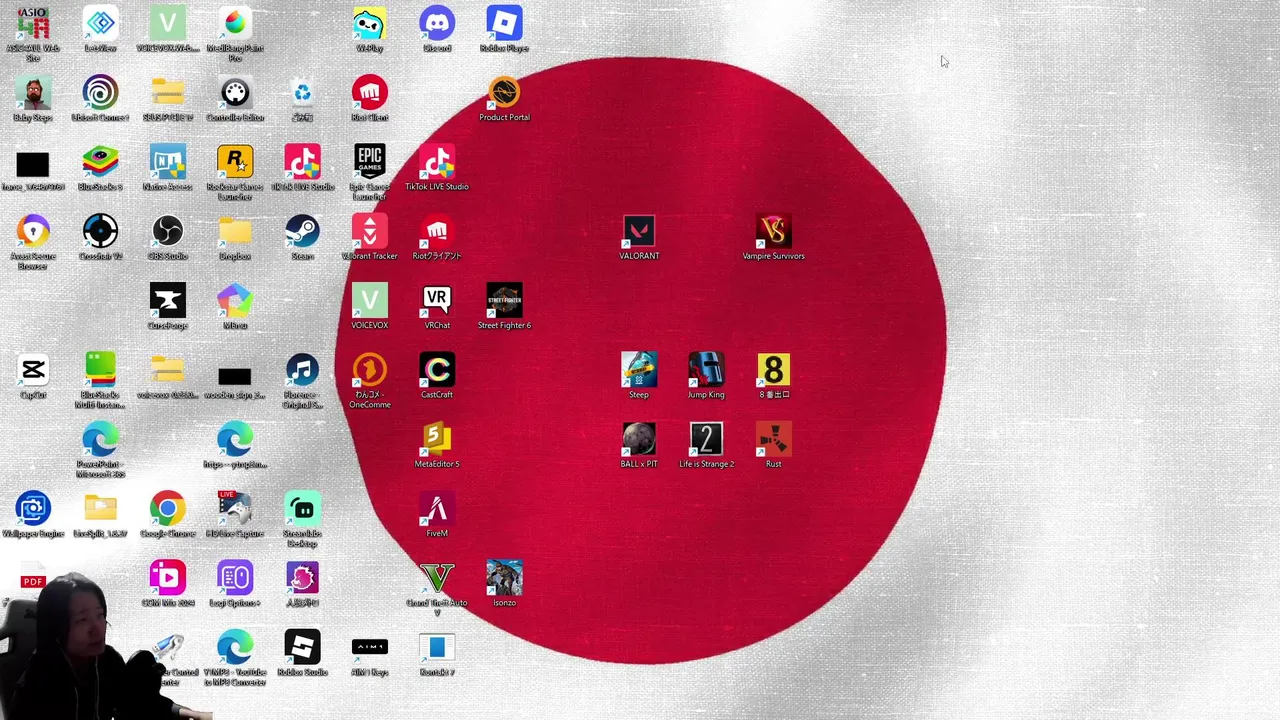
Task: Open Google Chrome
Action: 167,509
